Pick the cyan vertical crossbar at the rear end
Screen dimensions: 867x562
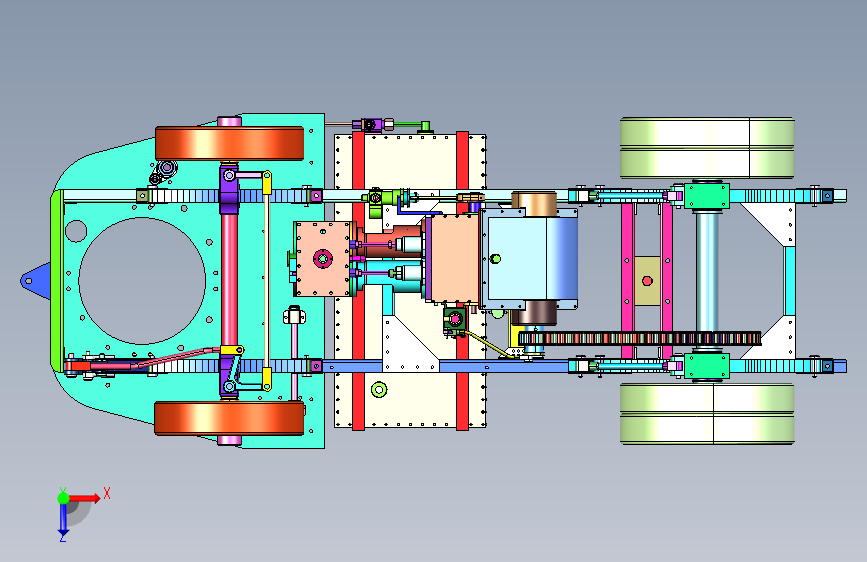tap(790, 280)
